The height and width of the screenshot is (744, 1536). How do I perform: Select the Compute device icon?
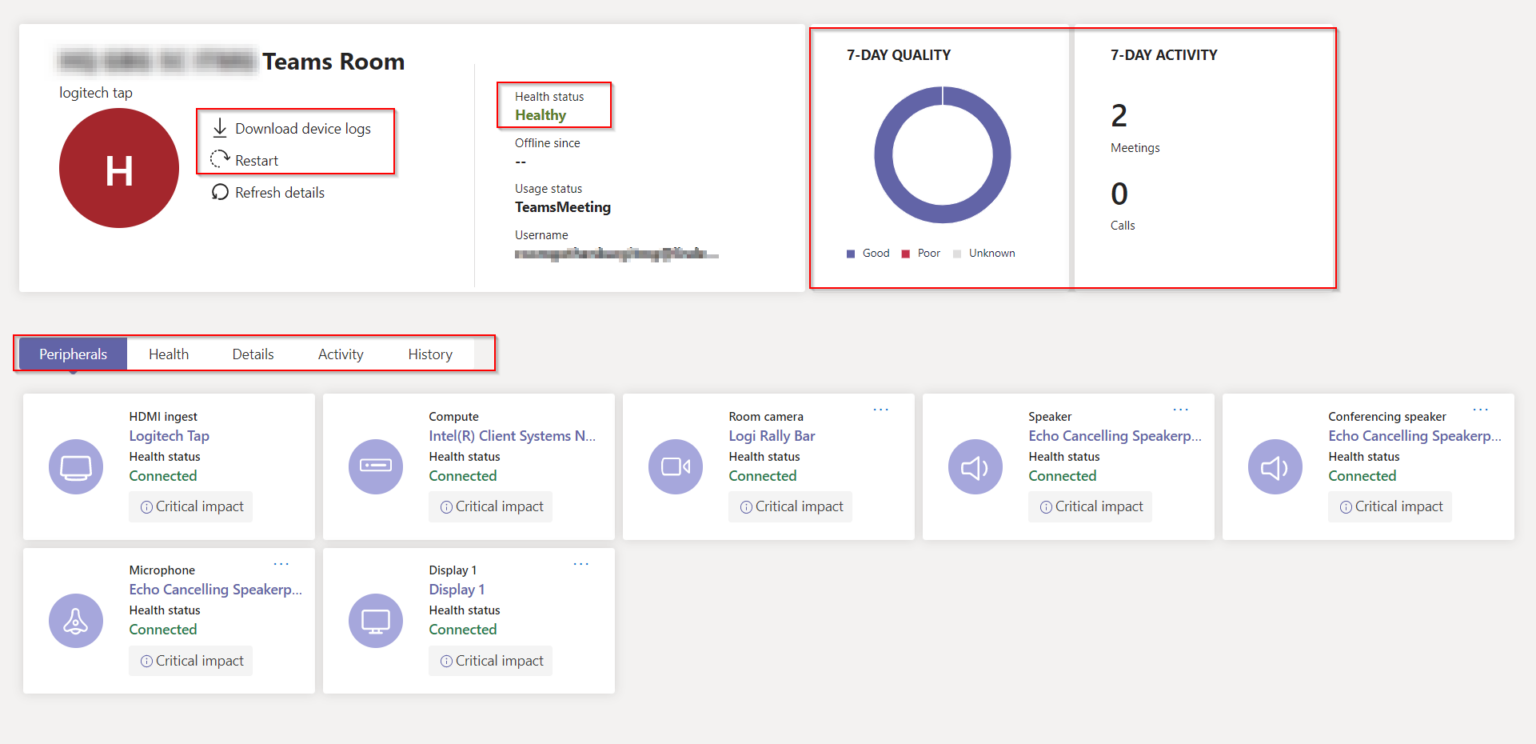[x=376, y=466]
